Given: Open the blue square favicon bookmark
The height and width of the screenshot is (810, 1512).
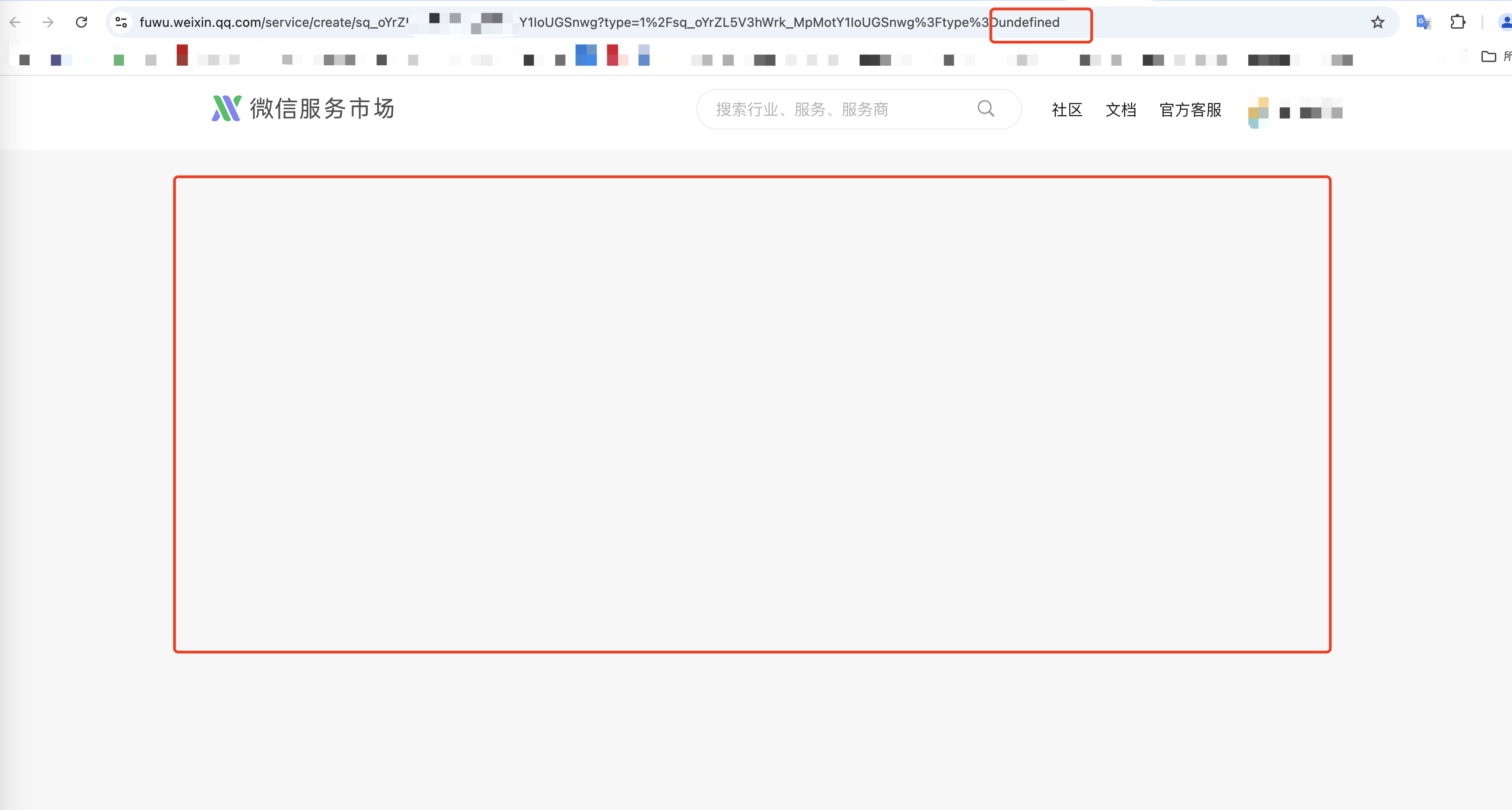Looking at the screenshot, I should 586,55.
